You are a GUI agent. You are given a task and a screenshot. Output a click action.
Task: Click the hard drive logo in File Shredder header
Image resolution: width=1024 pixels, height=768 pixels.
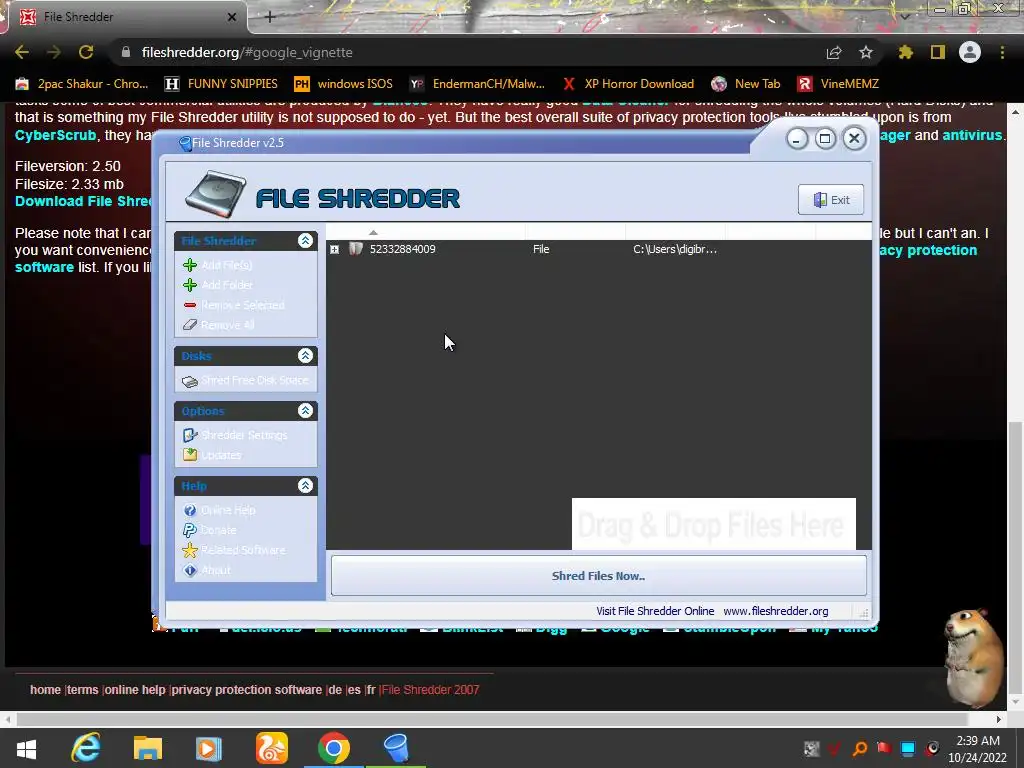click(x=216, y=195)
